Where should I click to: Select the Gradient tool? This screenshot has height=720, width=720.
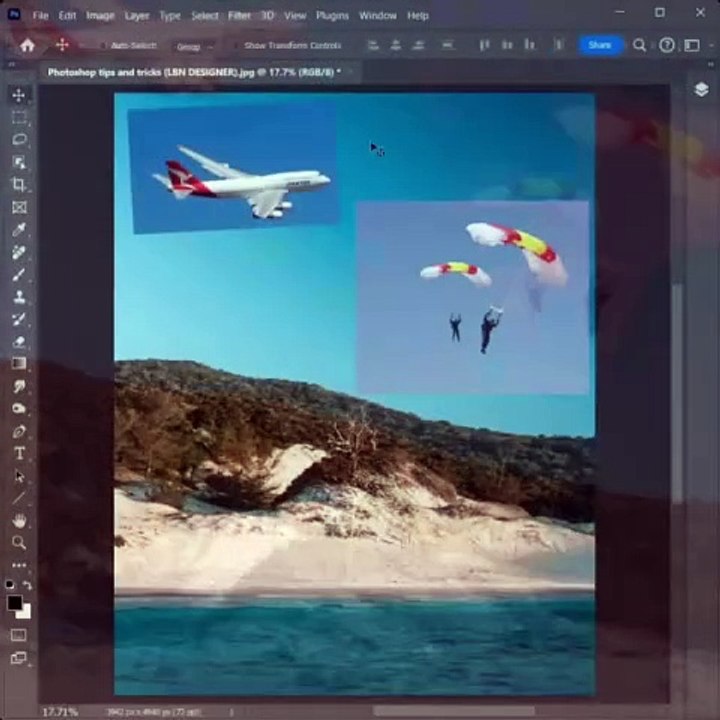19,364
